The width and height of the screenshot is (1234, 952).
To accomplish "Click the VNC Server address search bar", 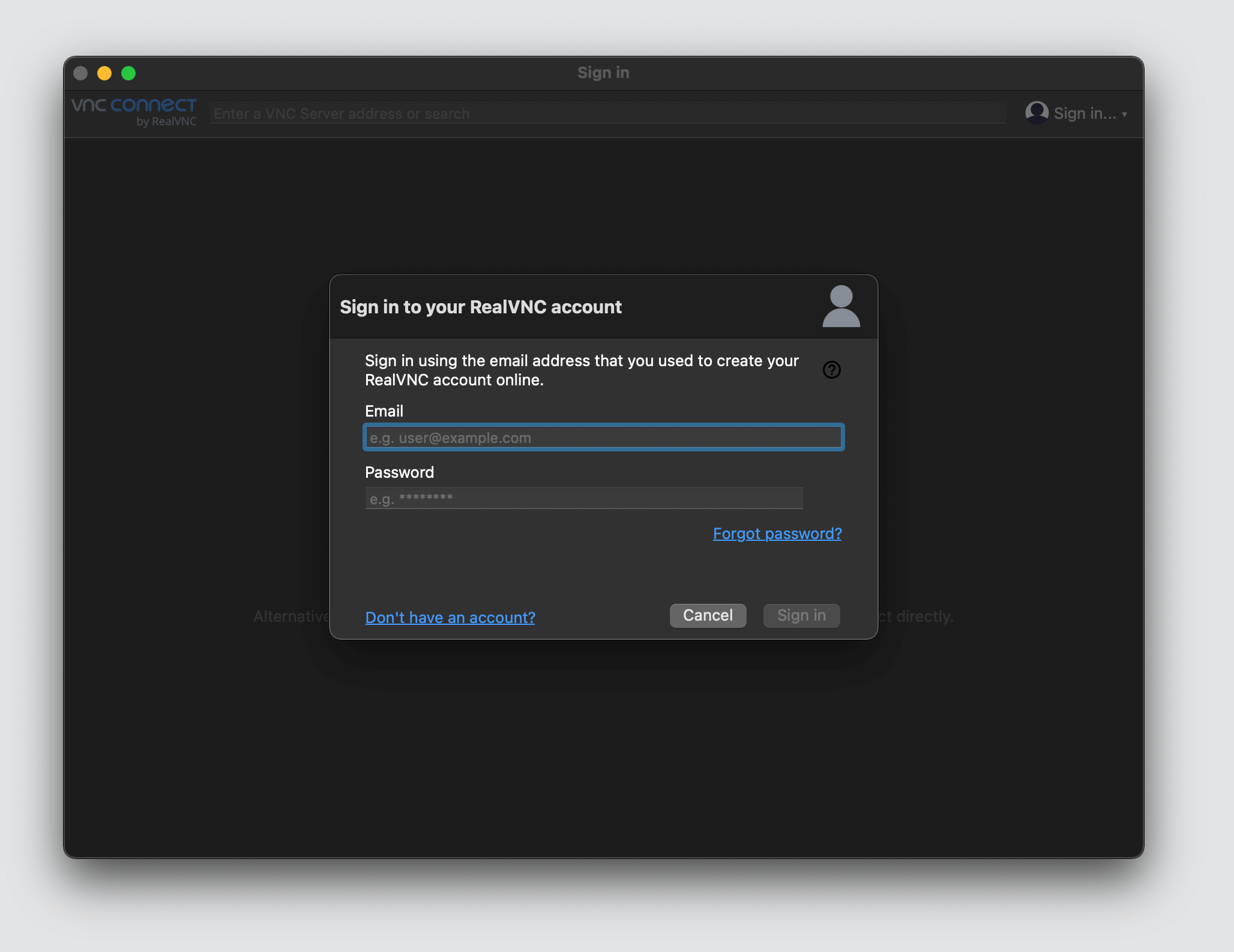I will (x=607, y=113).
